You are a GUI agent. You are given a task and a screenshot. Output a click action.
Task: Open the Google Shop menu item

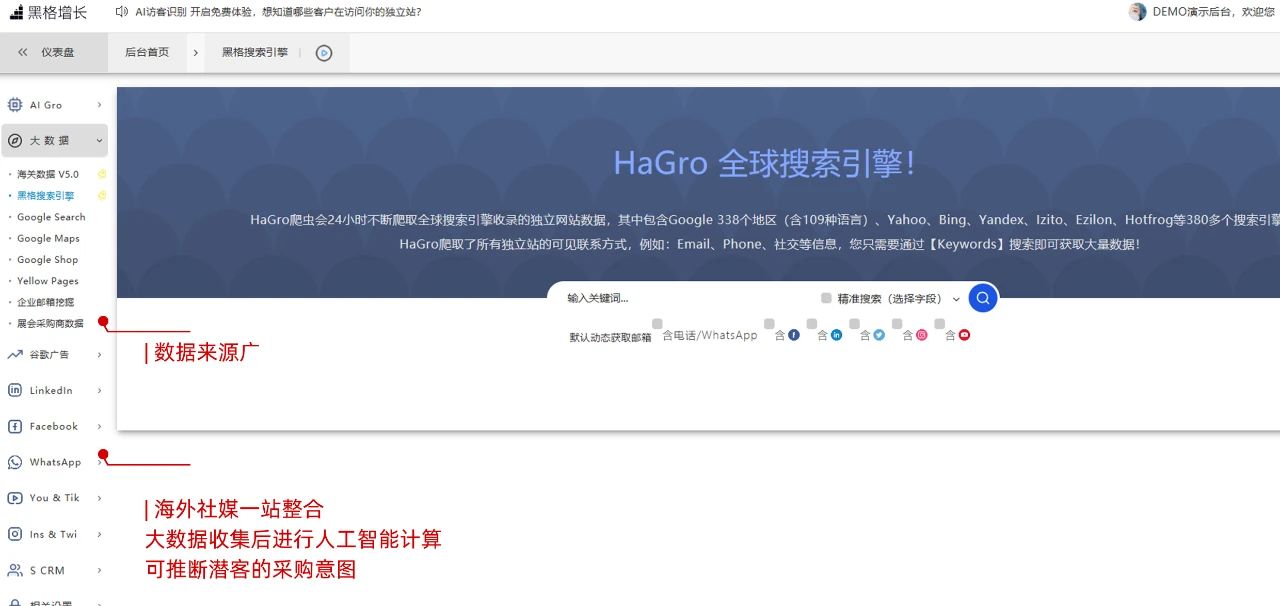click(x=47, y=260)
